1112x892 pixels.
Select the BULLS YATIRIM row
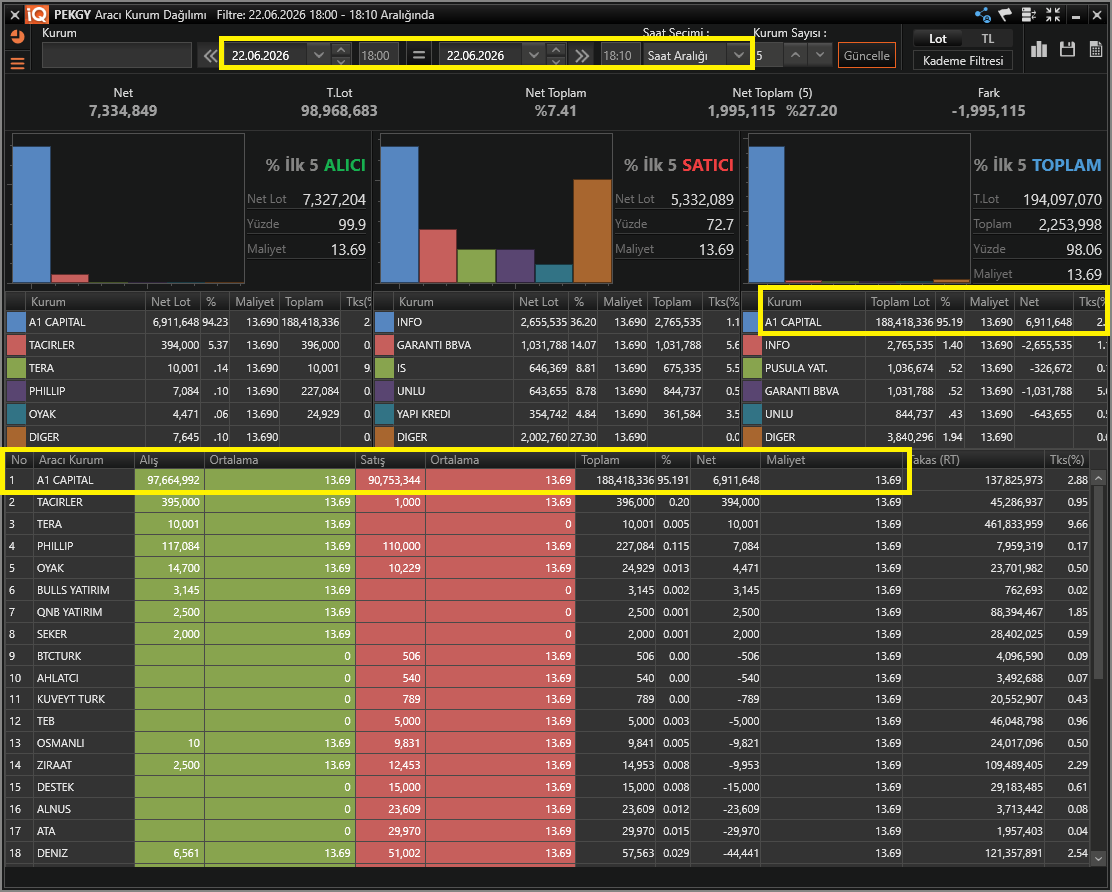[547, 590]
